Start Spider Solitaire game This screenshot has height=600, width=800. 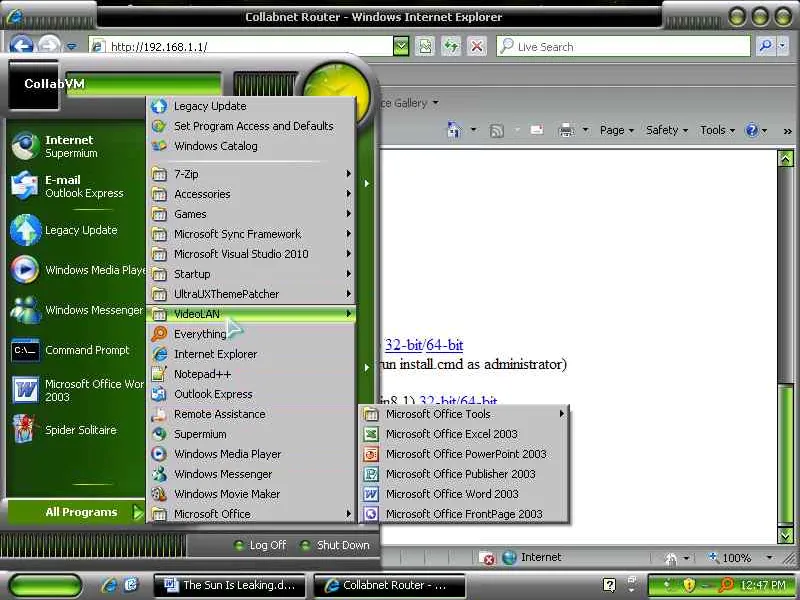pos(77,430)
